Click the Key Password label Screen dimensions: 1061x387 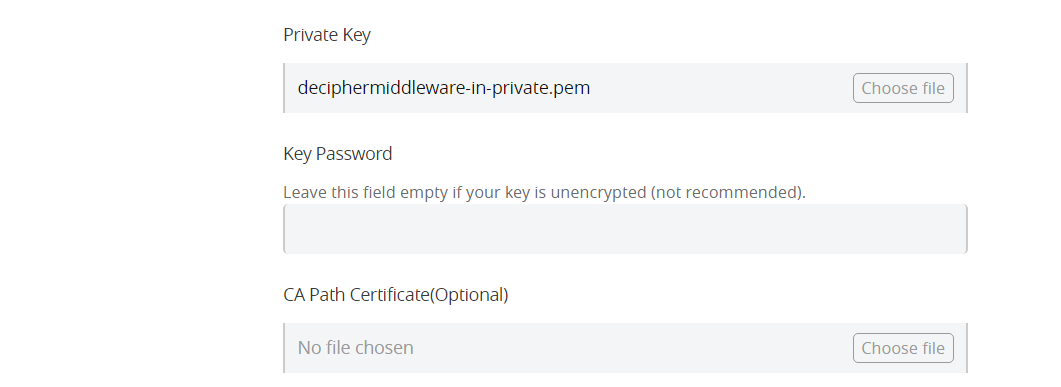pyautogui.click(x=338, y=154)
